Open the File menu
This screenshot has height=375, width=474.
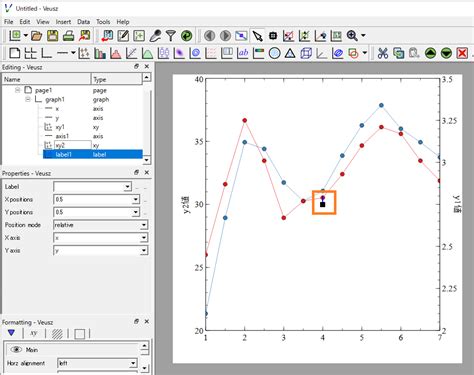[9, 22]
